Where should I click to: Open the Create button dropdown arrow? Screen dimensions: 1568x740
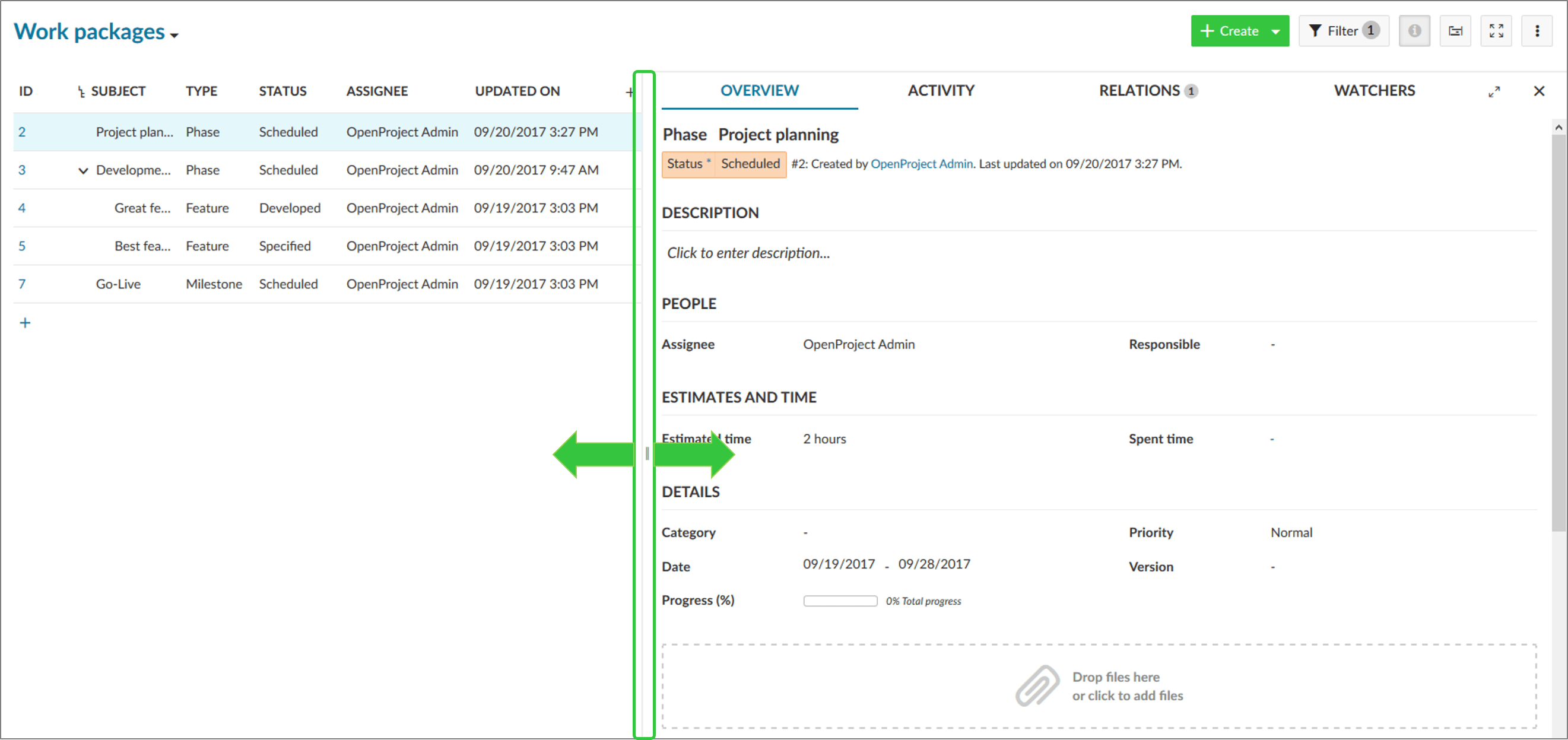[x=1277, y=30]
